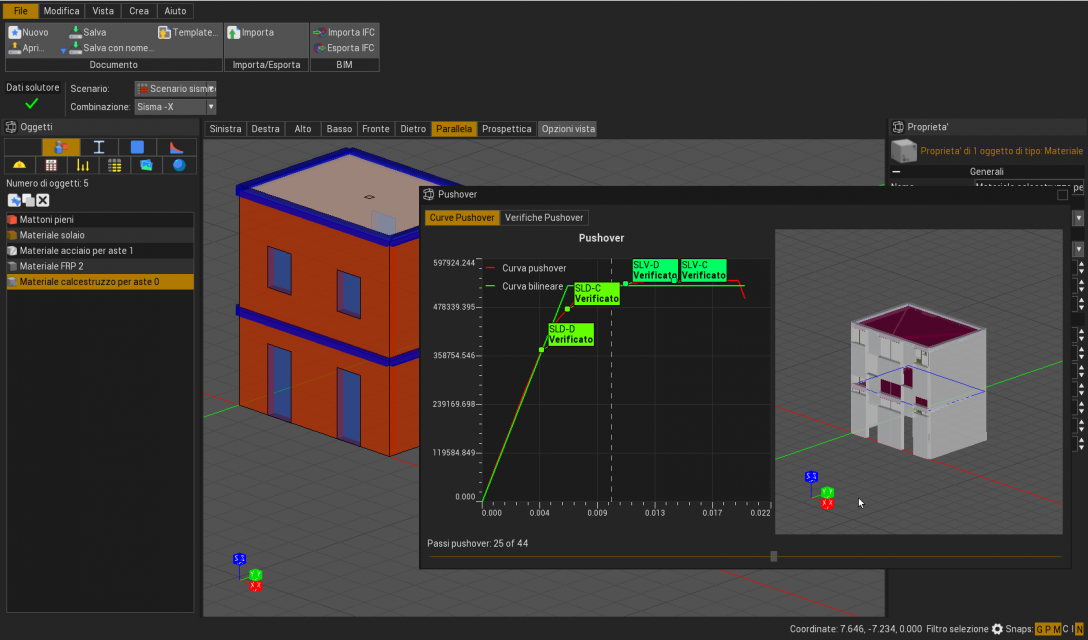Image resolution: width=1088 pixels, height=640 pixels.
Task: Select the beam section icon in Oggetti
Action: pos(99,147)
